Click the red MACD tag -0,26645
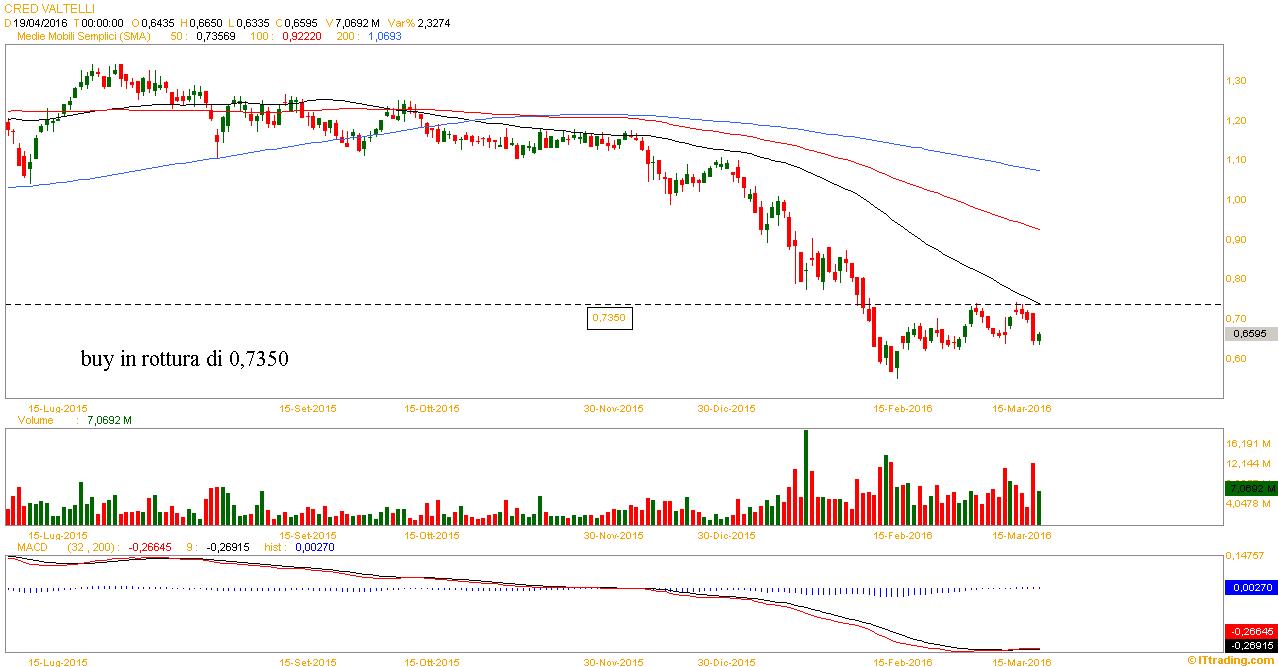Screen dimensions: 1278x667 click(x=1250, y=631)
